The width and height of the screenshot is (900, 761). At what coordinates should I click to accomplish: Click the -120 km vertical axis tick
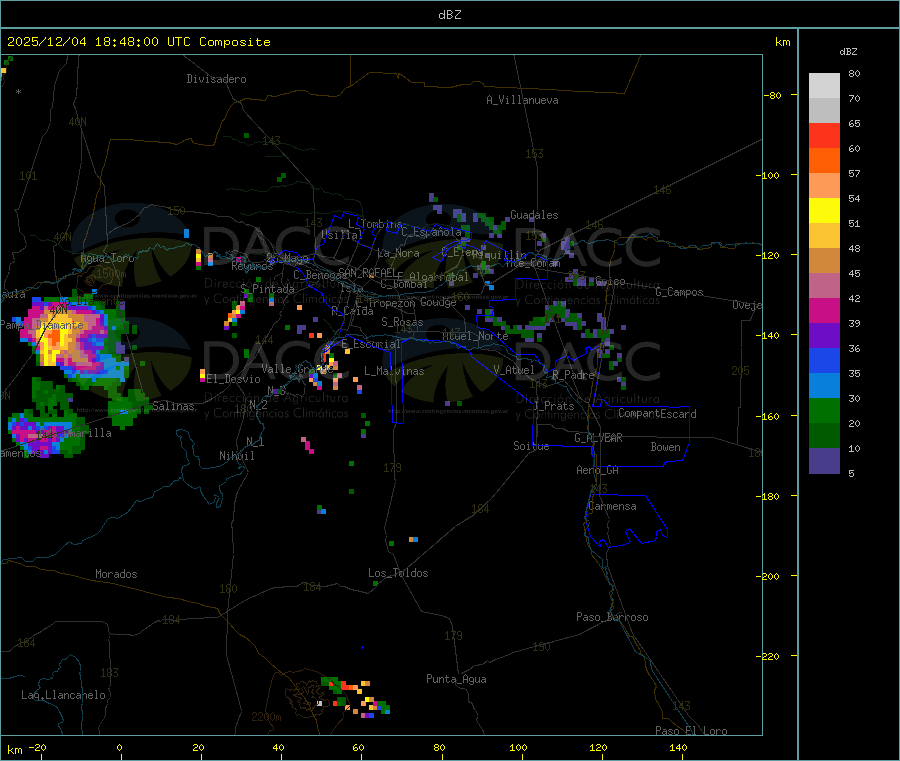point(794,255)
